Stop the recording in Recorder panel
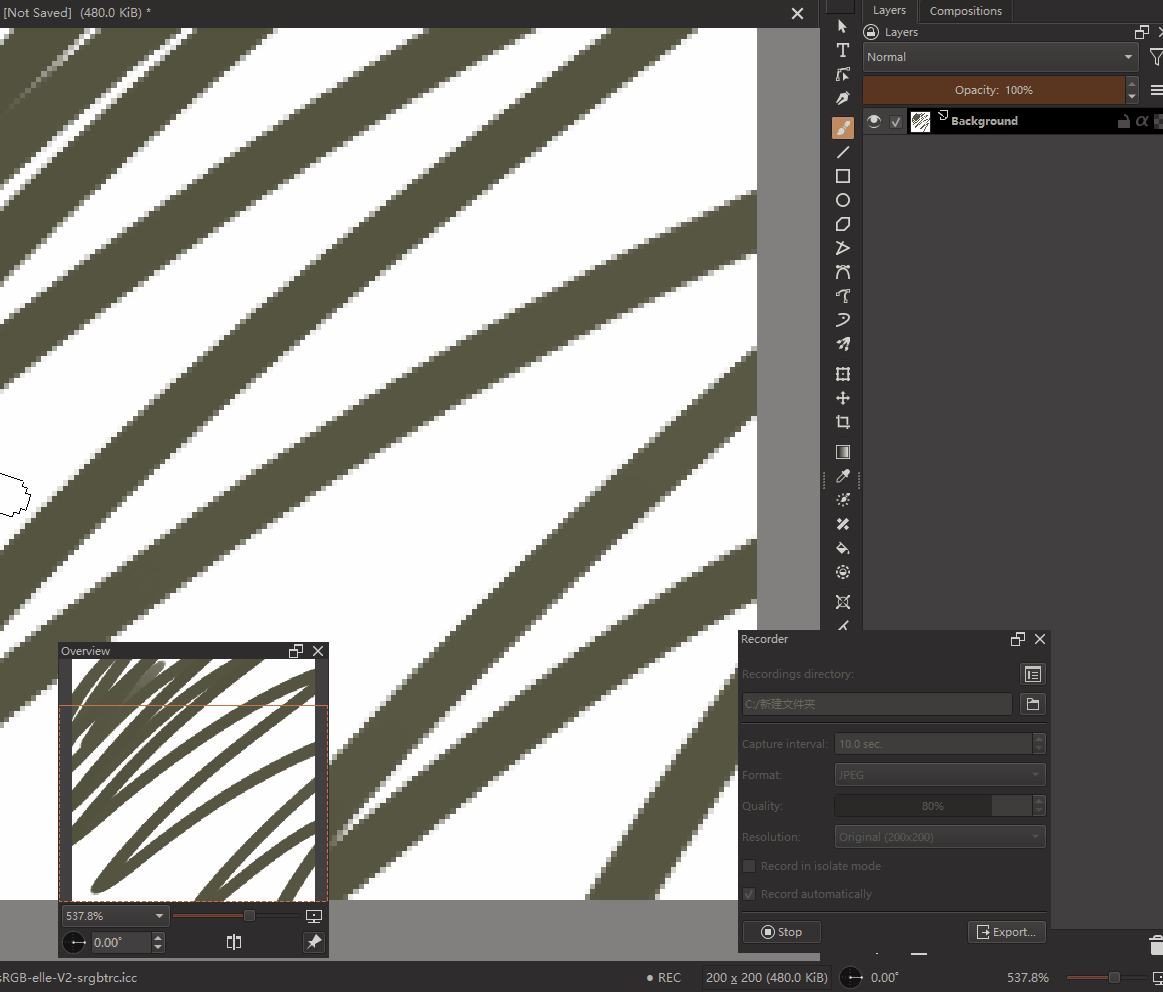The image size is (1163, 992). coord(781,932)
